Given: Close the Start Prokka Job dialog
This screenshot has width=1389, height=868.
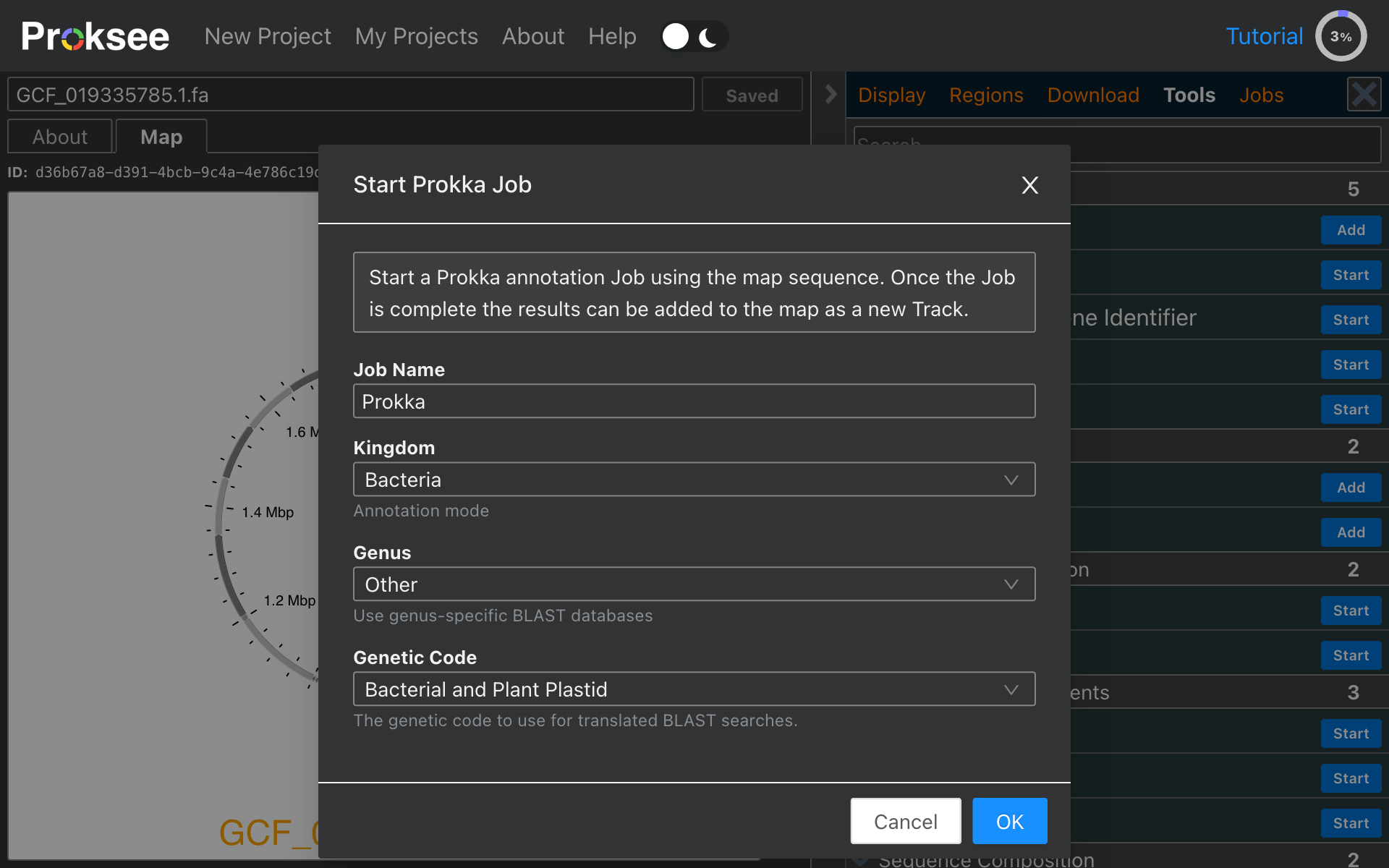Looking at the screenshot, I should 1029,185.
